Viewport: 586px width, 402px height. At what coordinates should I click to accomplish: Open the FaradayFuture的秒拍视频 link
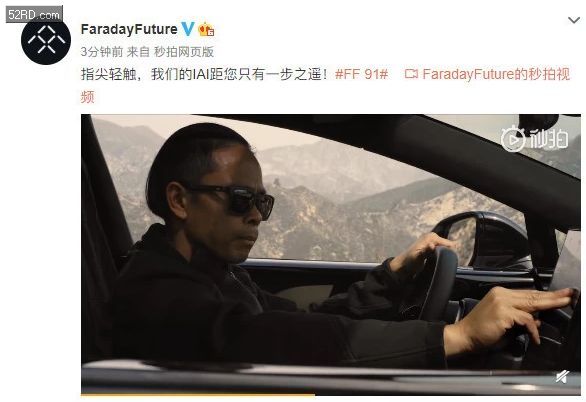[x=496, y=74]
